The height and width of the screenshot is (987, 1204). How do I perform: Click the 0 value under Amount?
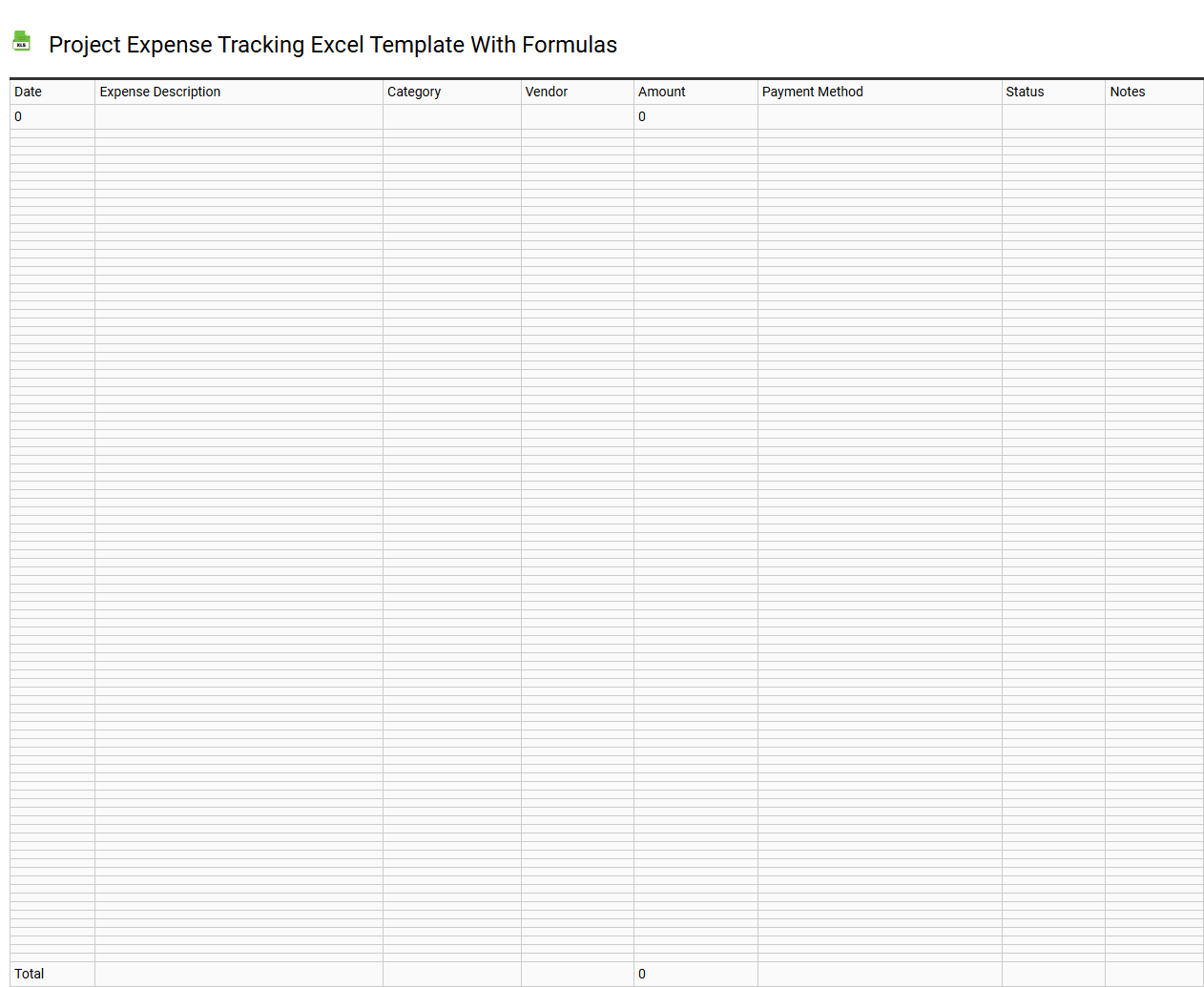click(x=695, y=116)
